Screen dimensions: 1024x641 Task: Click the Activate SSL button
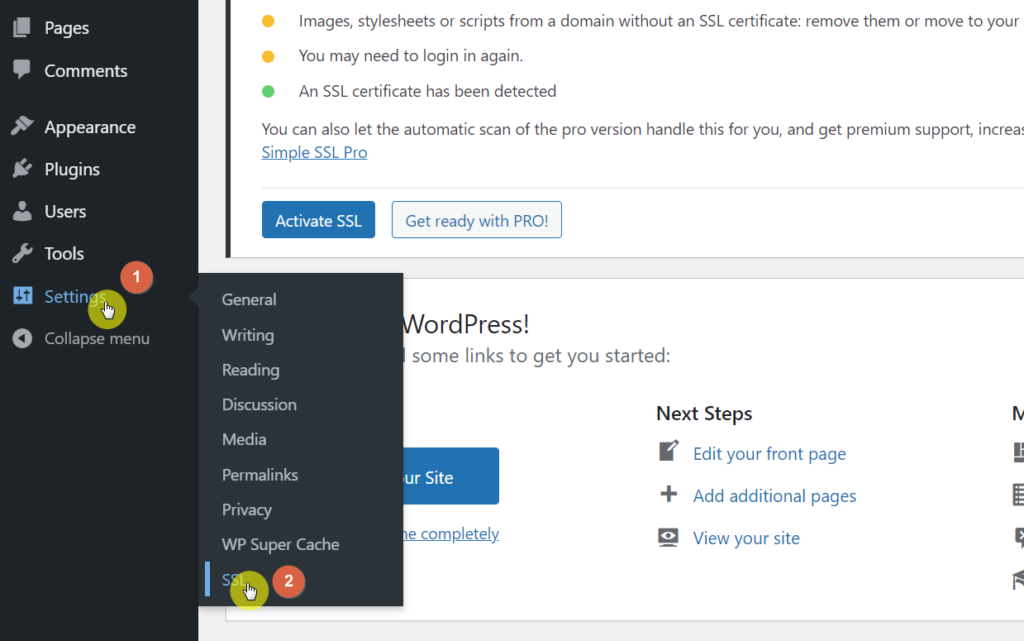(x=318, y=220)
